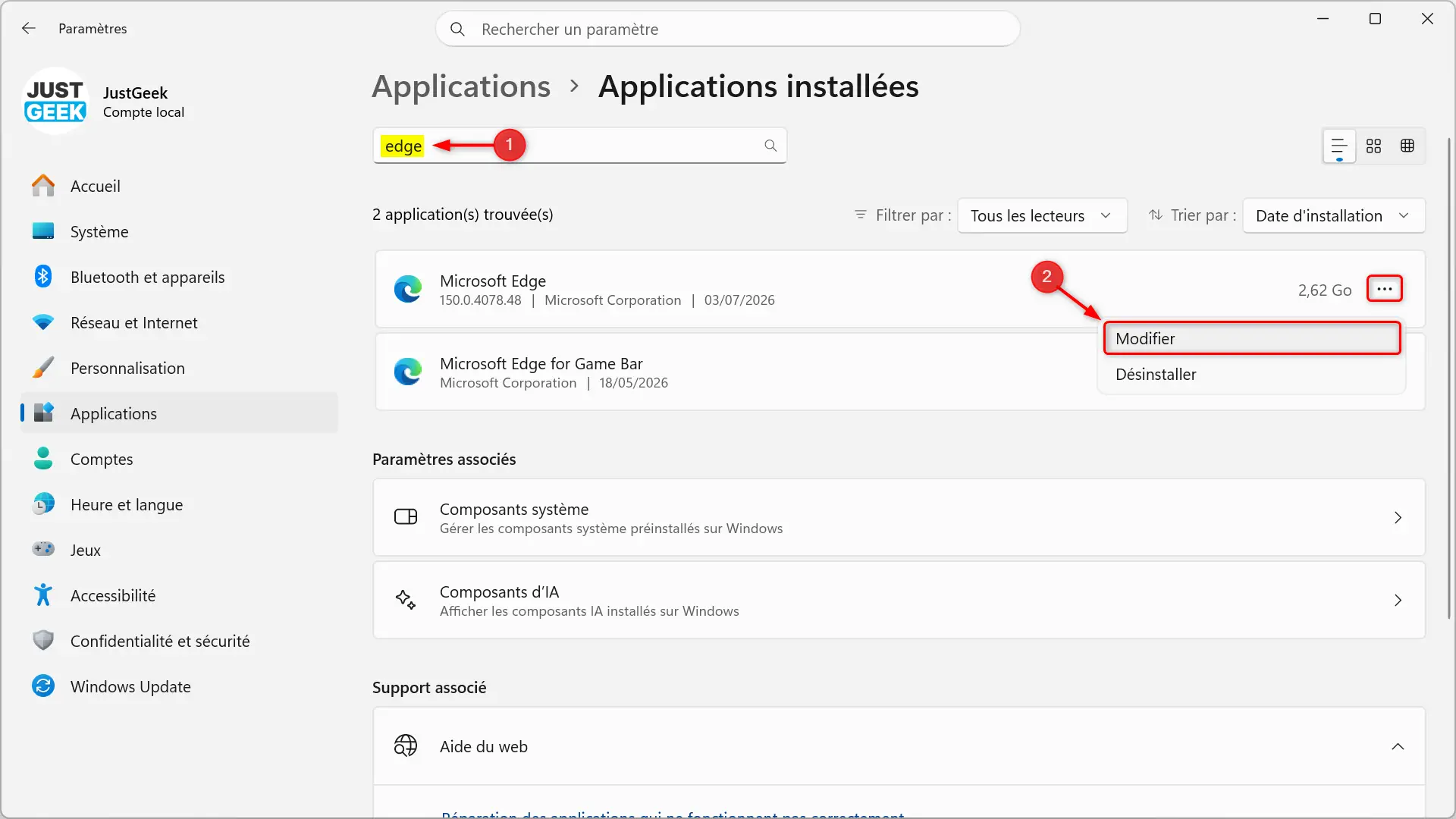Click the version 150.0.4078.48 text
This screenshot has height=819, width=1456.
click(x=481, y=300)
